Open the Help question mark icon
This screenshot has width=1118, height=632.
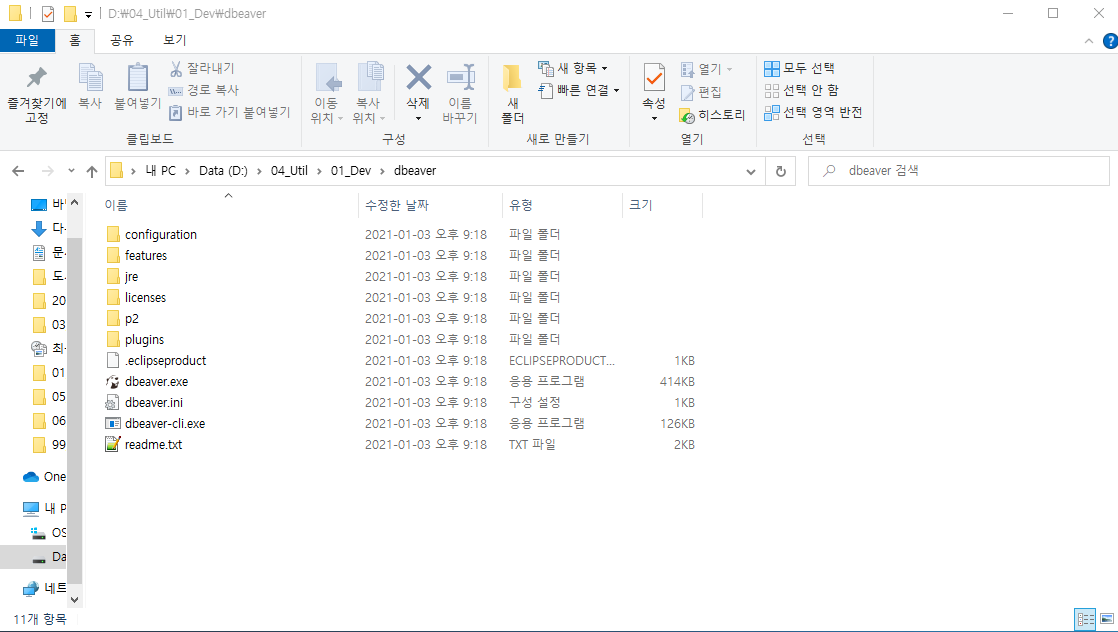[1110, 41]
